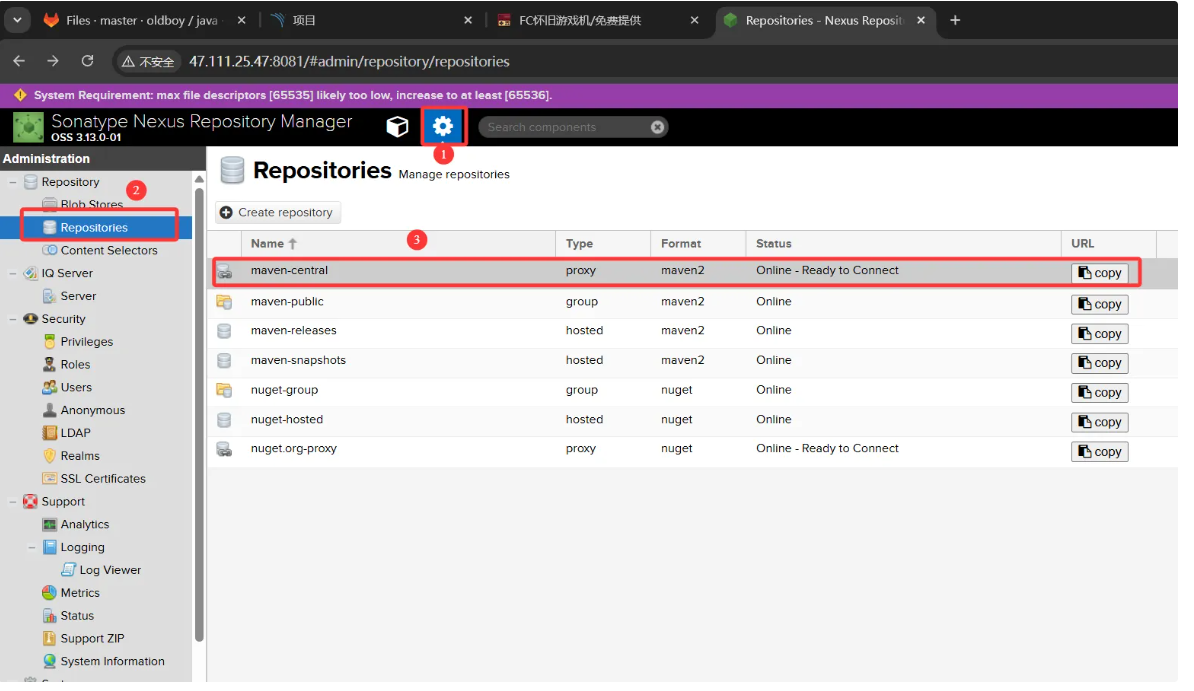Copy URL of maven-snapshots repository
This screenshot has width=1194, height=691.
point(1100,363)
